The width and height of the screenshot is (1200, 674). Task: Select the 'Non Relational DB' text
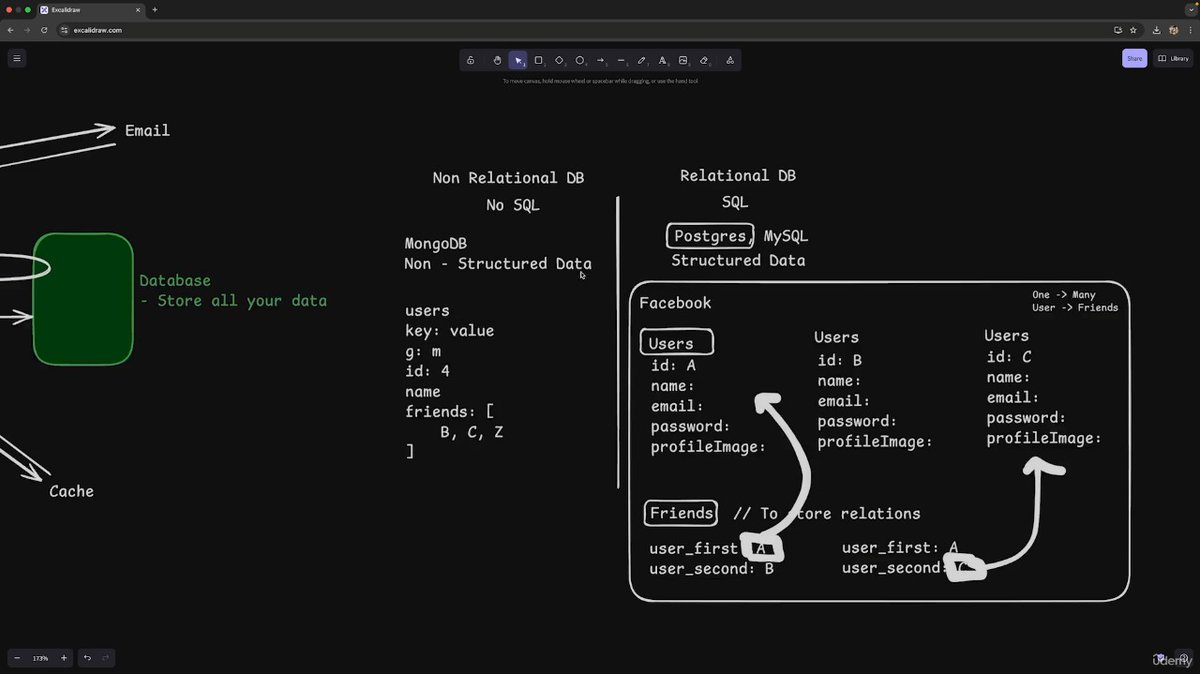pyautogui.click(x=508, y=178)
